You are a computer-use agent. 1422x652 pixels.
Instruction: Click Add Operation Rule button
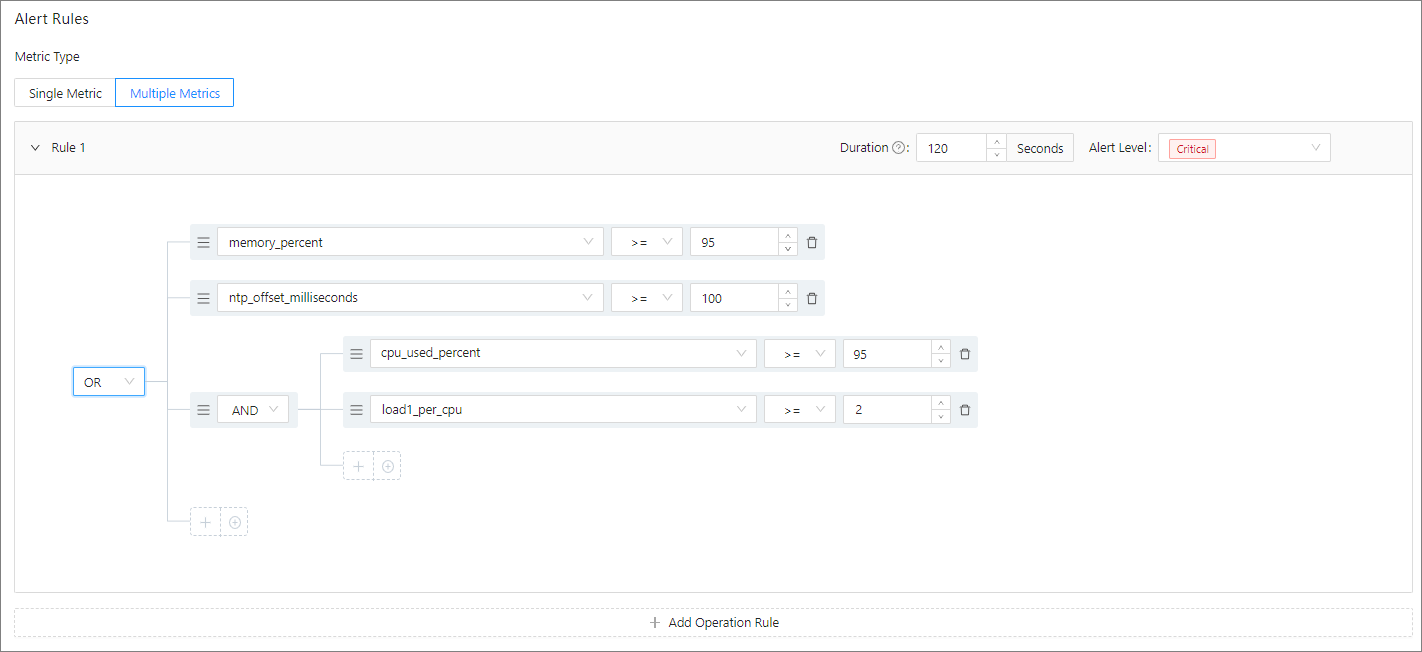[713, 622]
